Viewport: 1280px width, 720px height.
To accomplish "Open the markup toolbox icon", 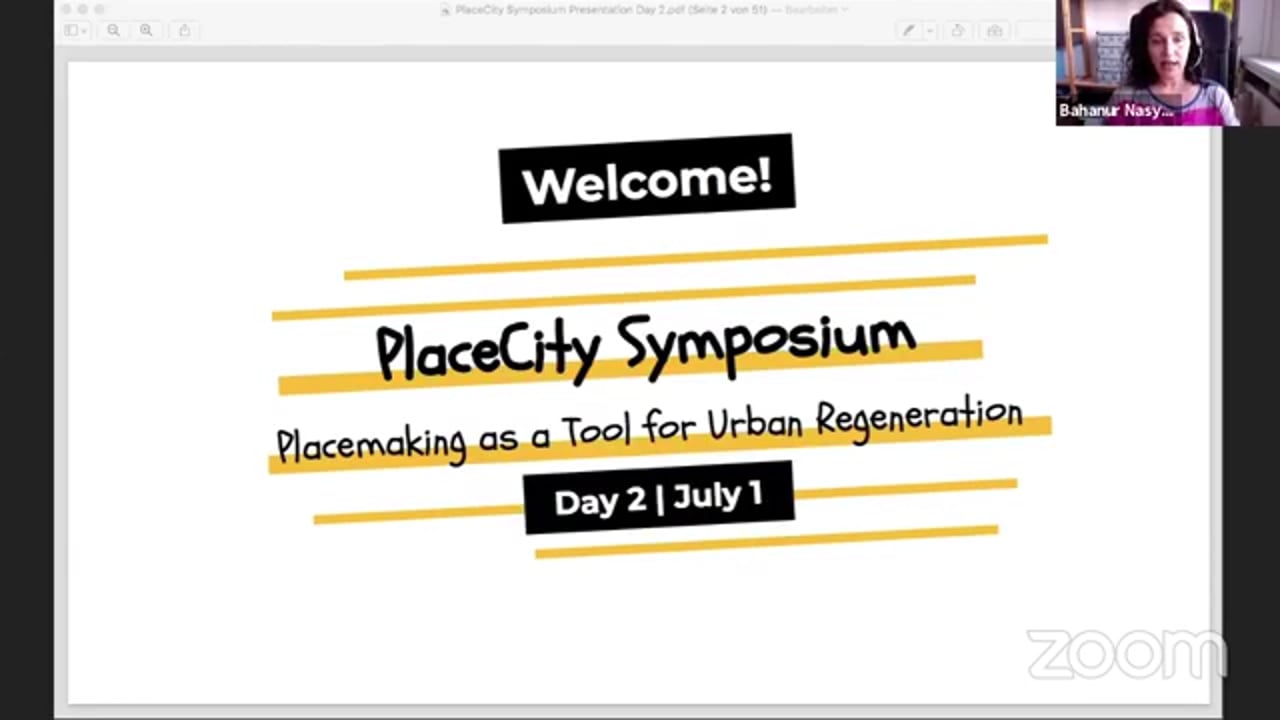I will [994, 31].
